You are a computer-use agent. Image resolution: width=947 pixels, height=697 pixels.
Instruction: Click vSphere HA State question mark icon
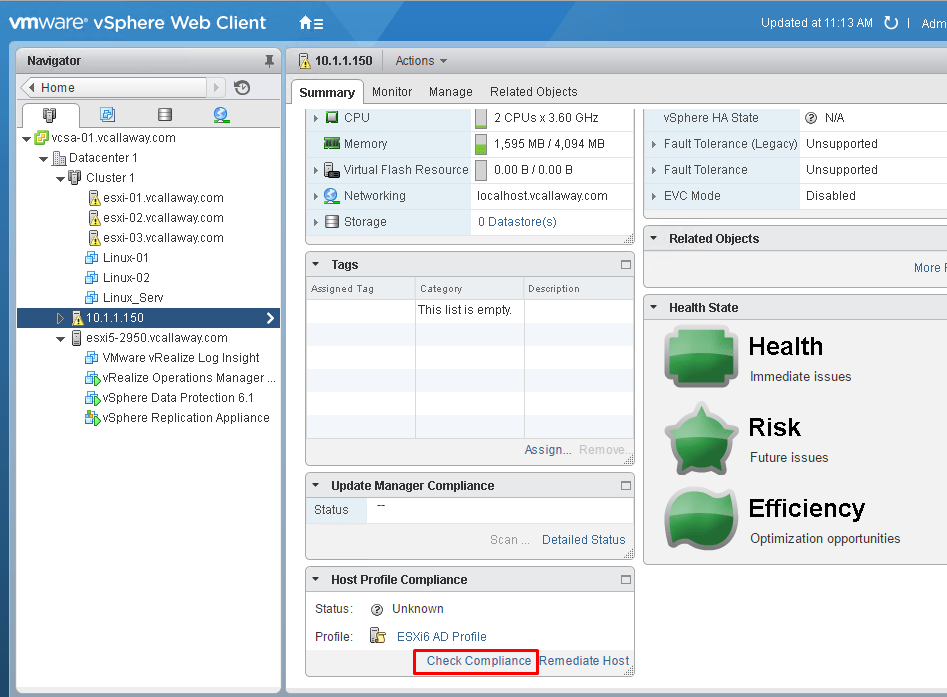click(x=811, y=118)
